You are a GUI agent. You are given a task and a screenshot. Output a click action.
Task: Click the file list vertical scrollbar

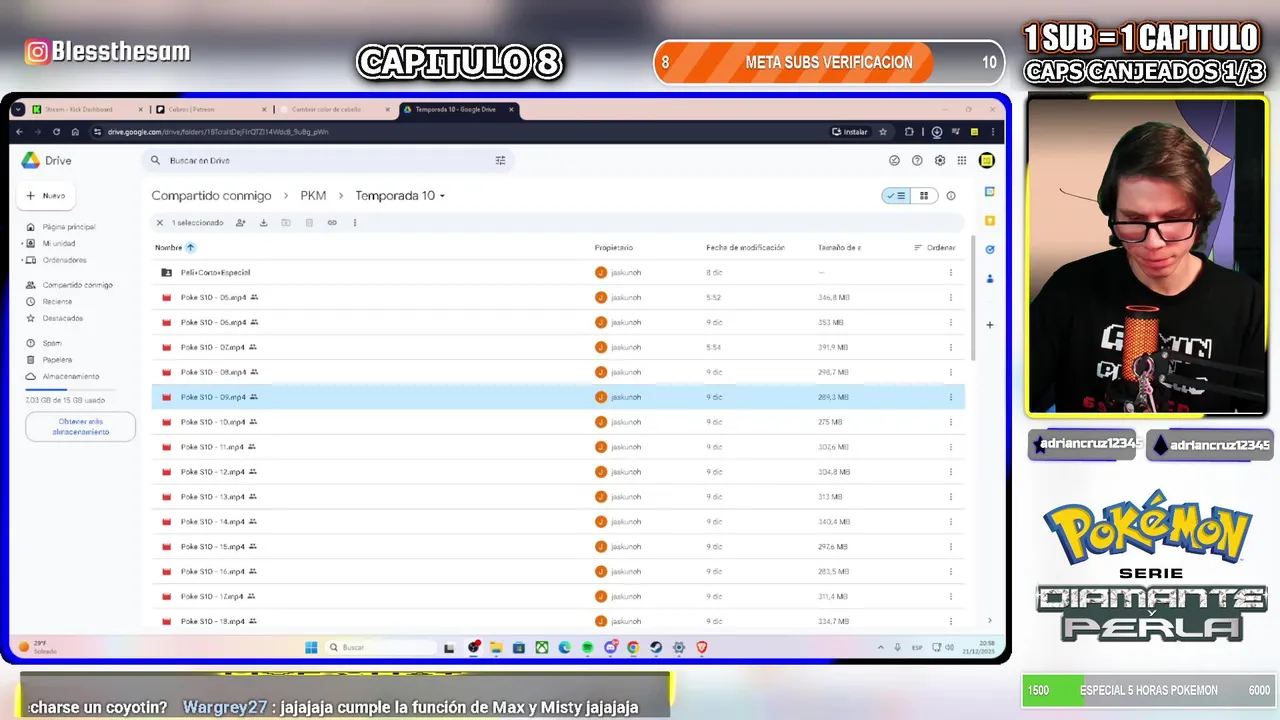click(971, 300)
